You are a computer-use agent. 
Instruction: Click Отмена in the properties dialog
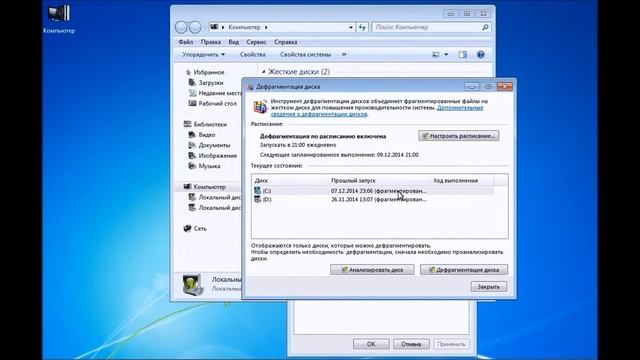tap(411, 344)
